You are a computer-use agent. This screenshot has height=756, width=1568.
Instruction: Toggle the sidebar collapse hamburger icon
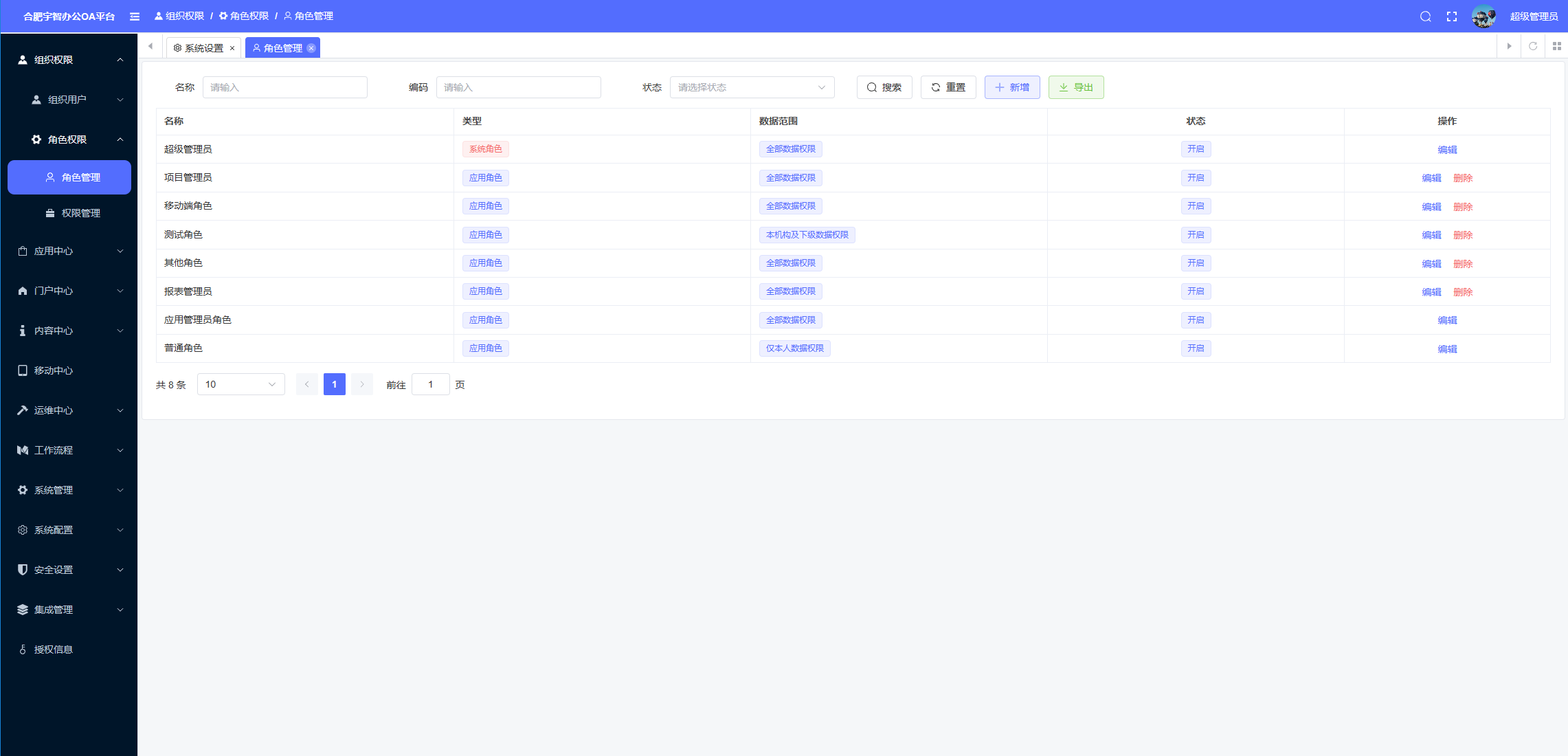[x=135, y=16]
